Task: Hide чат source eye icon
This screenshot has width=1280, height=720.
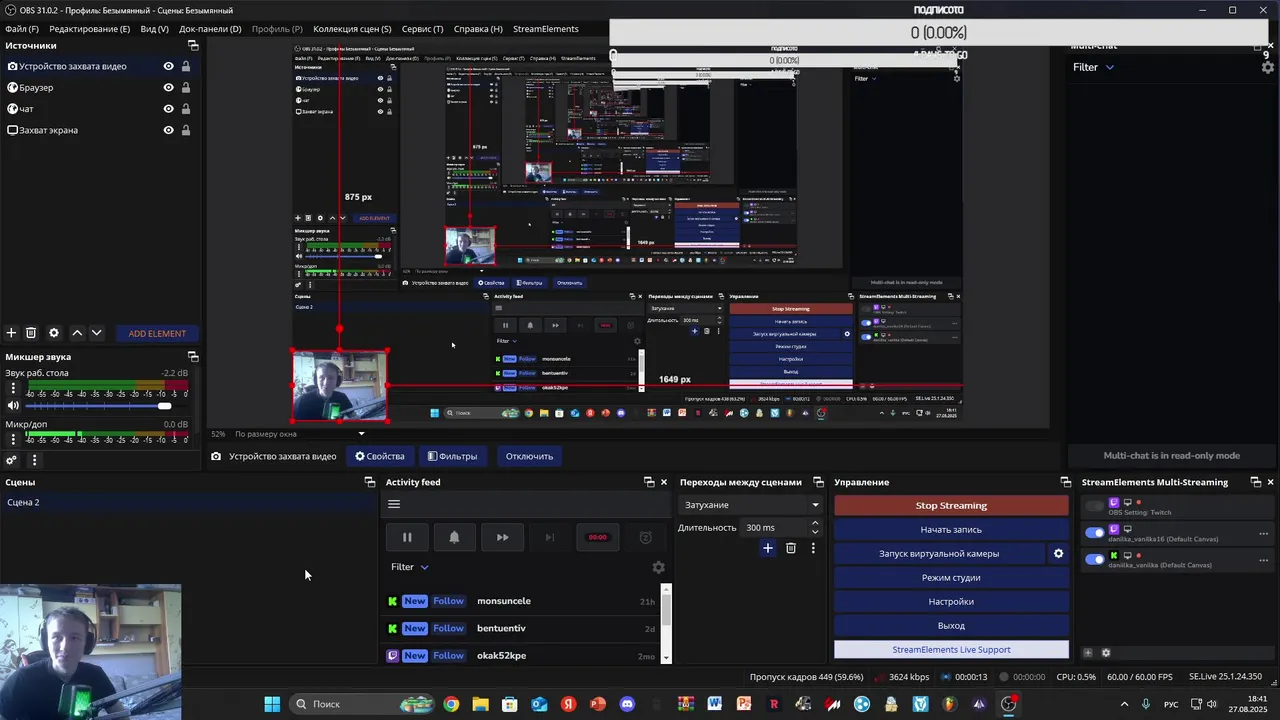Action: [x=168, y=109]
